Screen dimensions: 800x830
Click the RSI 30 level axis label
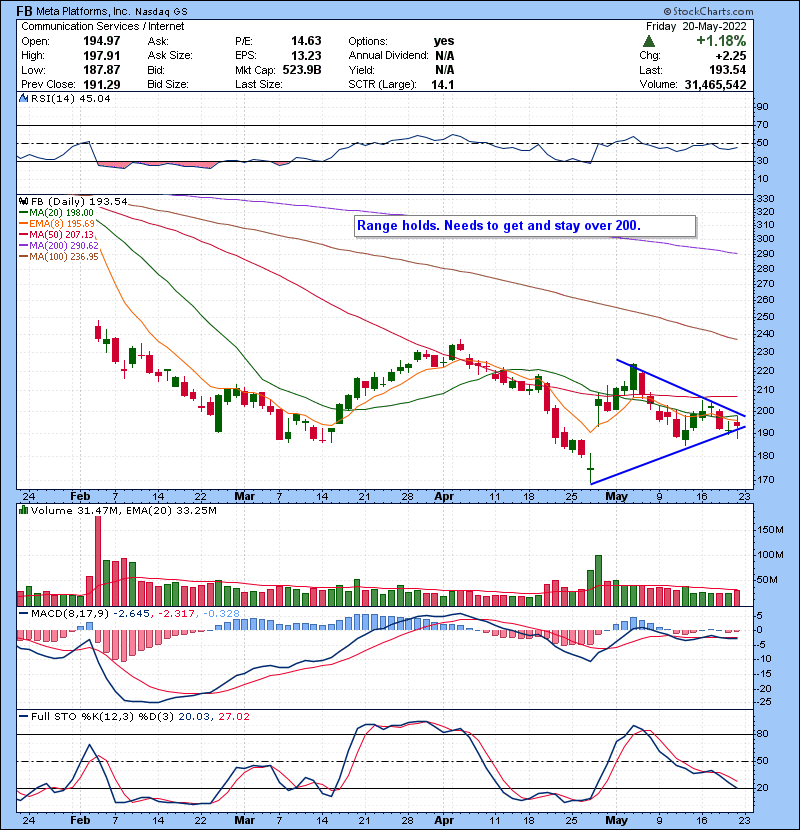[x=762, y=161]
